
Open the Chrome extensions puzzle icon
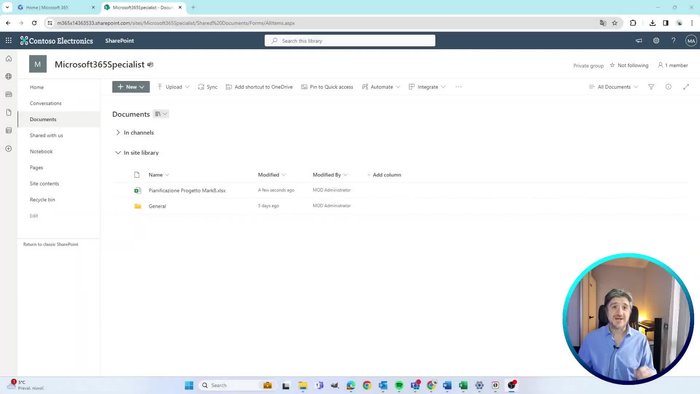coord(633,23)
